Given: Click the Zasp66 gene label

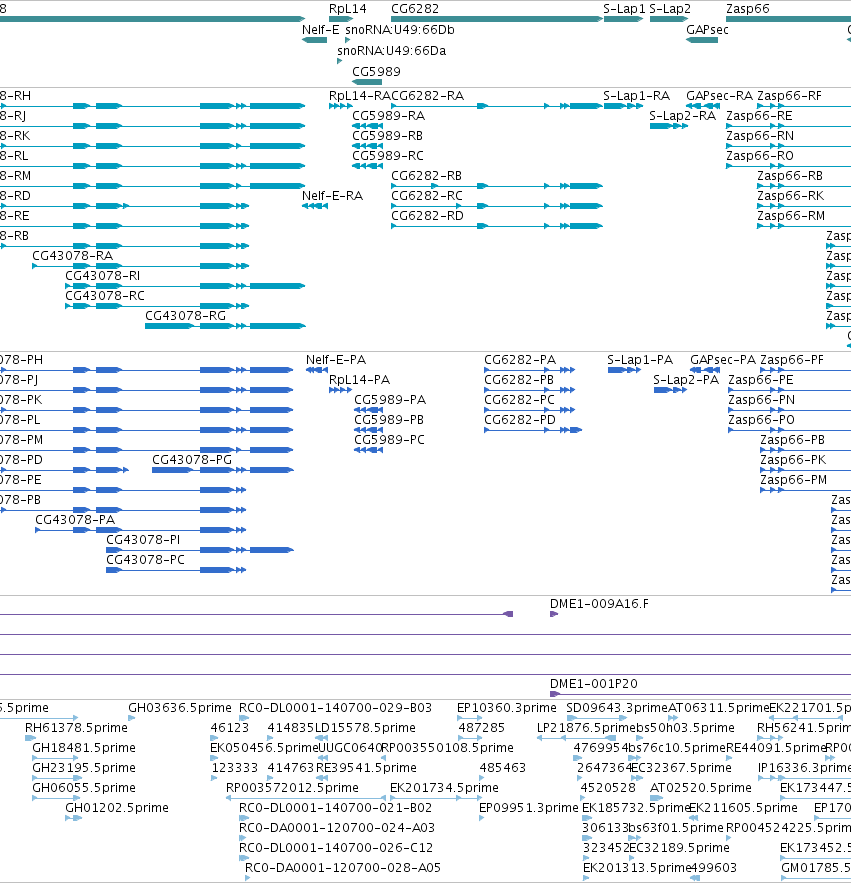Looking at the screenshot, I should tap(747, 8).
